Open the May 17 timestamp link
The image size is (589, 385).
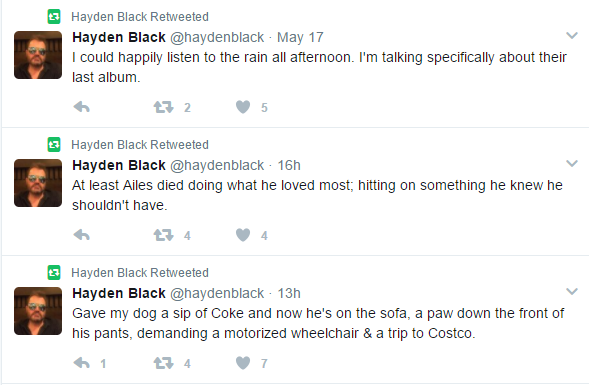click(300, 37)
